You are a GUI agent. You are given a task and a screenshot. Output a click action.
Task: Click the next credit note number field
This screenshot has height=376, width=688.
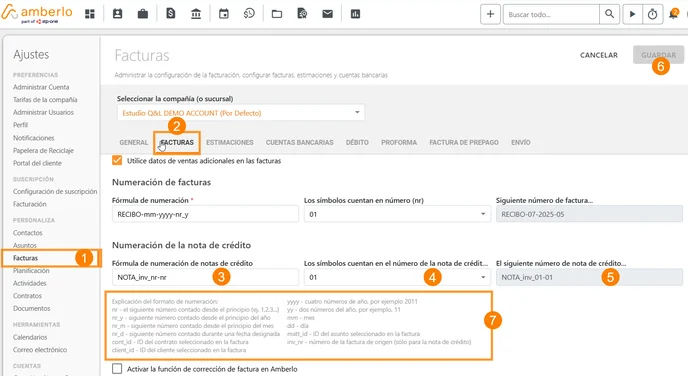589,277
